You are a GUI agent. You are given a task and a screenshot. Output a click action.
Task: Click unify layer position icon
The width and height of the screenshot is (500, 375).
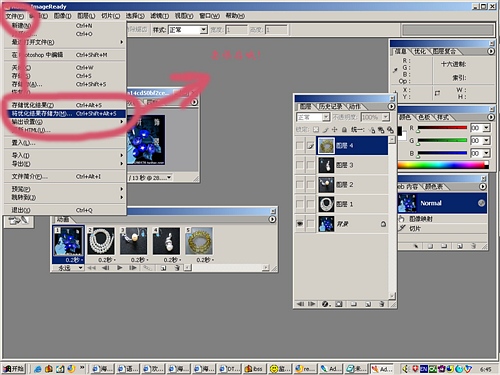372,130
